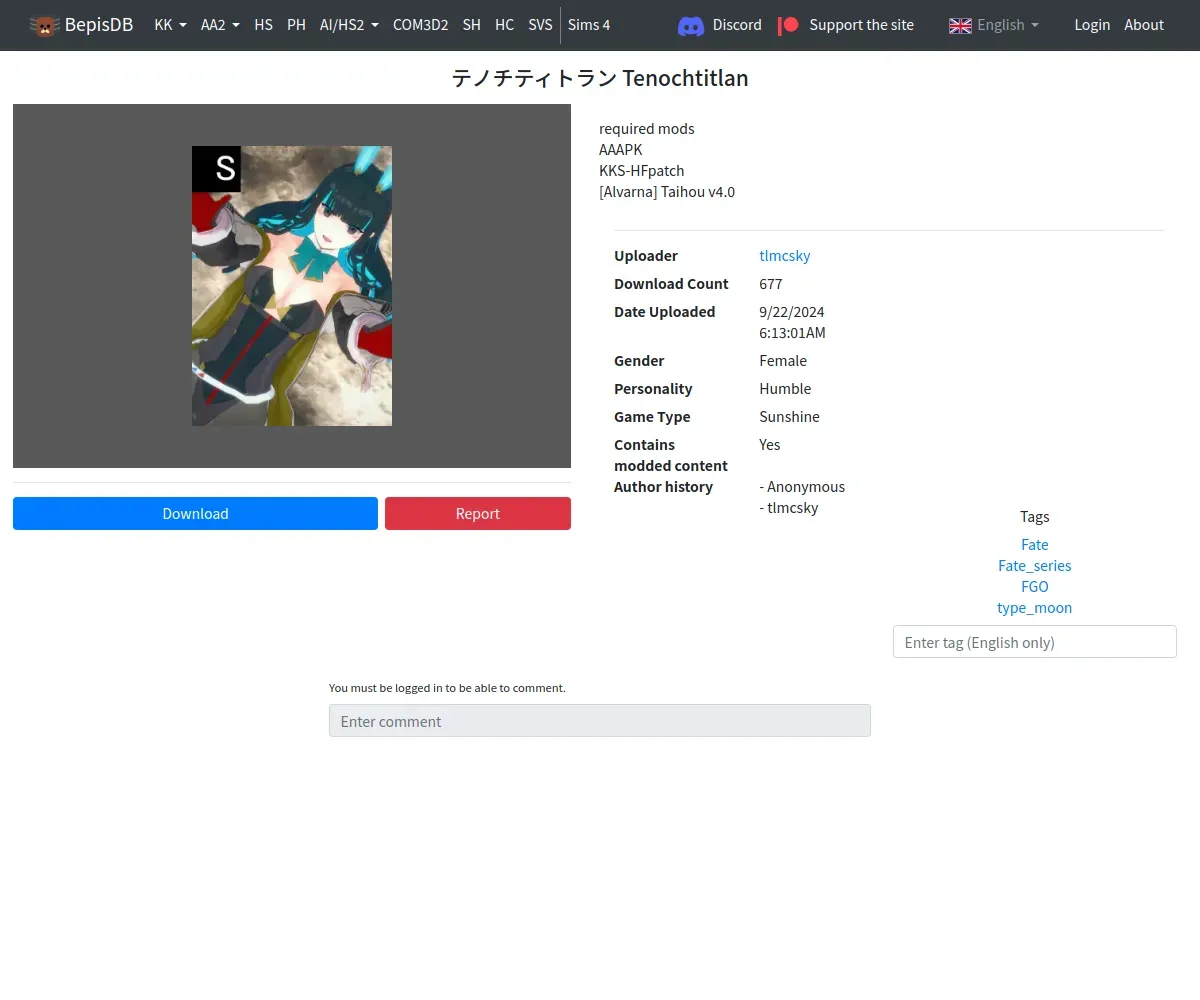This screenshot has height=1000, width=1200.
Task: Click the page title Tenochtitlan
Action: 600,78
